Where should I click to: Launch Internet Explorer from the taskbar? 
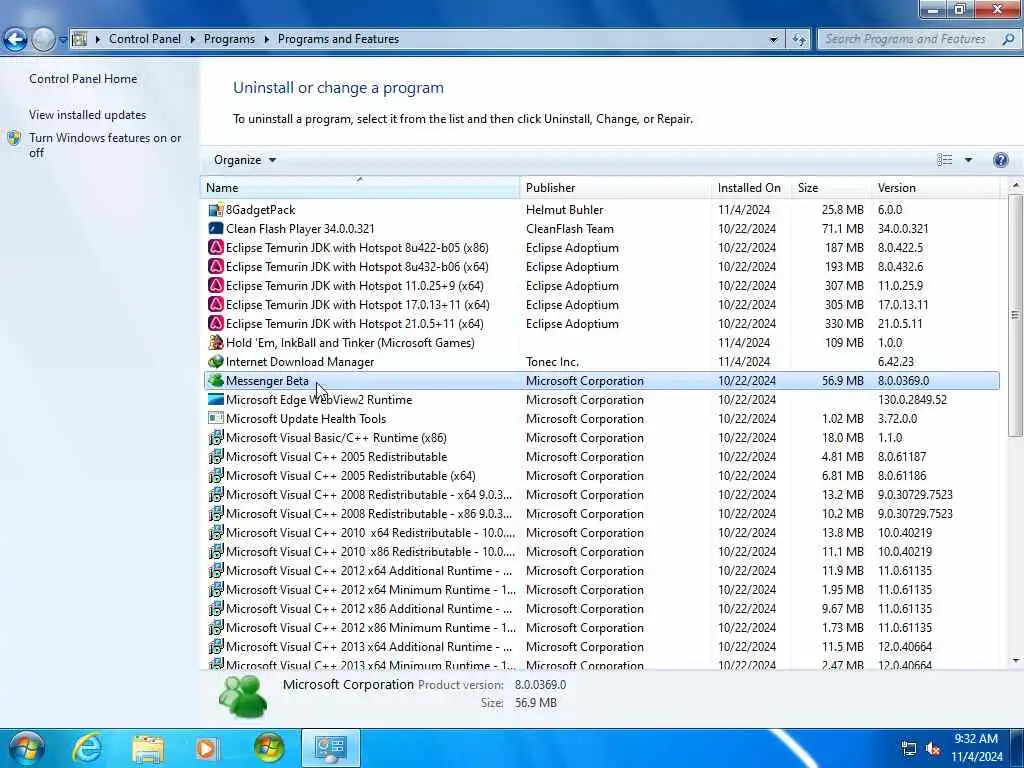click(x=87, y=748)
